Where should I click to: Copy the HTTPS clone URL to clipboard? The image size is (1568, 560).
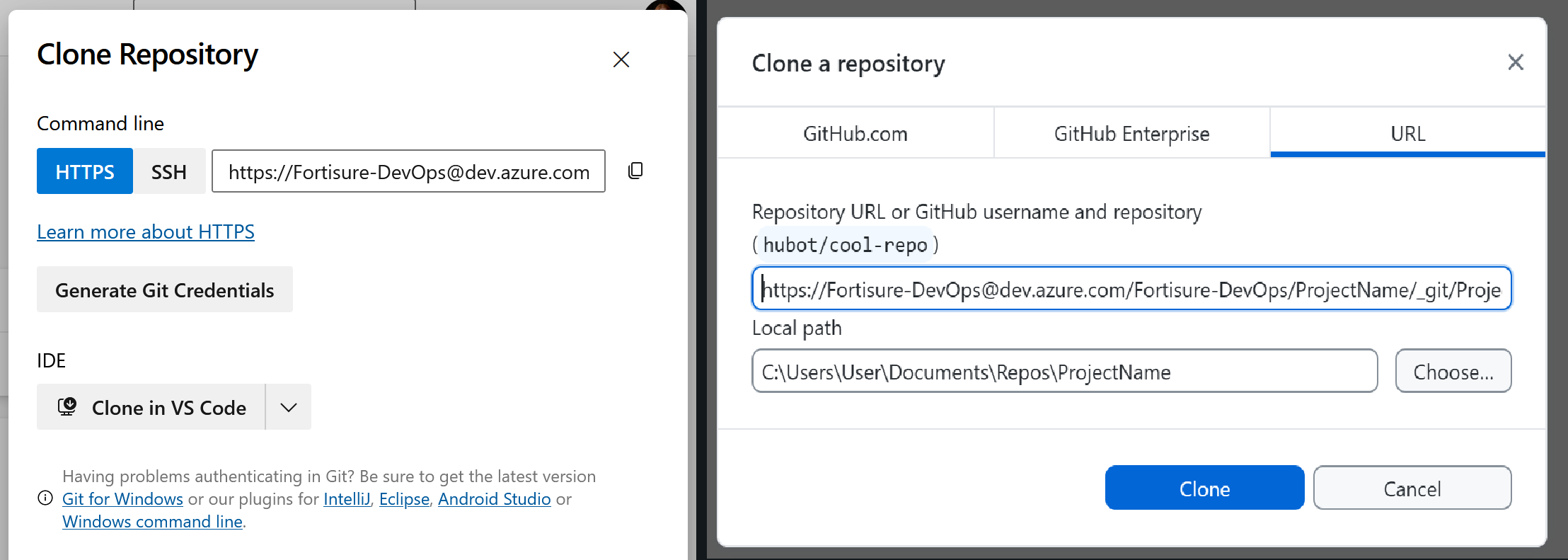pyautogui.click(x=635, y=171)
